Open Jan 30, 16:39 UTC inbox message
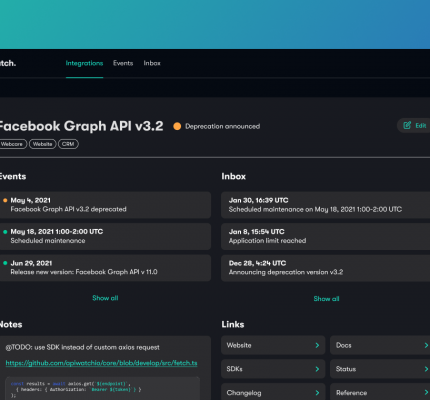This screenshot has height=400, width=430. click(x=325, y=205)
